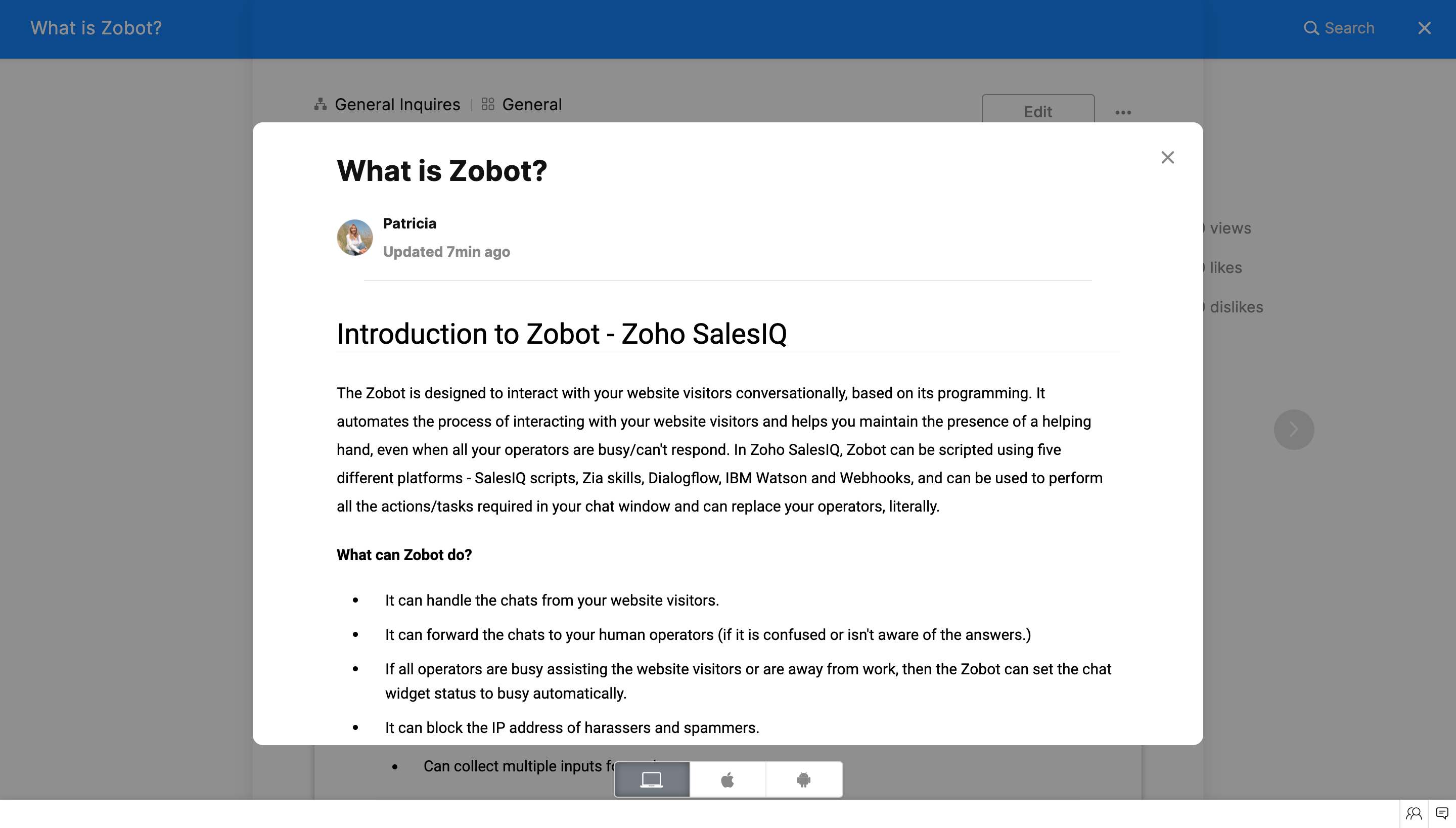Click the 'What is Zobot?' header title
The height and width of the screenshot is (828, 1456).
coord(96,28)
